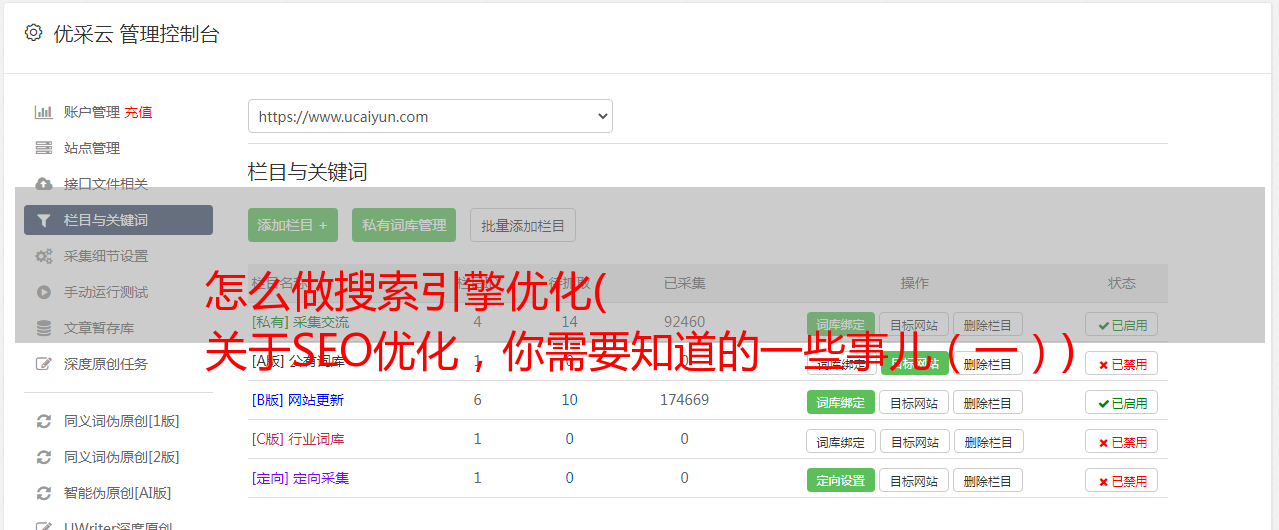Click 删除栏目 in the 网站更新 row
1279x530 pixels.
(x=988, y=402)
